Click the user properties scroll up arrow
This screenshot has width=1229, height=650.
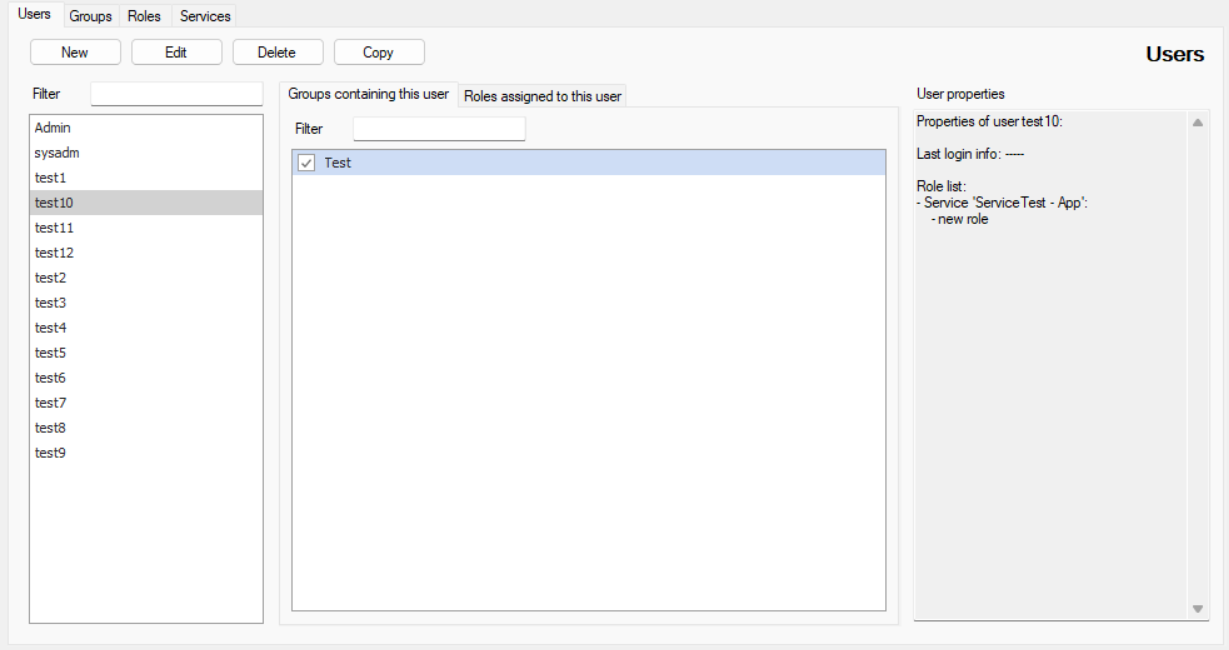pyautogui.click(x=1197, y=122)
